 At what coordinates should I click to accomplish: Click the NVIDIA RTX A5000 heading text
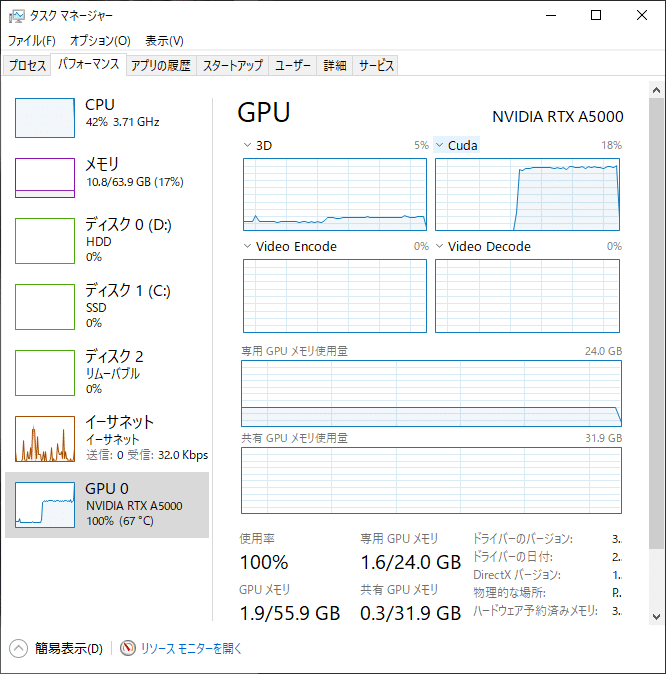(558, 116)
